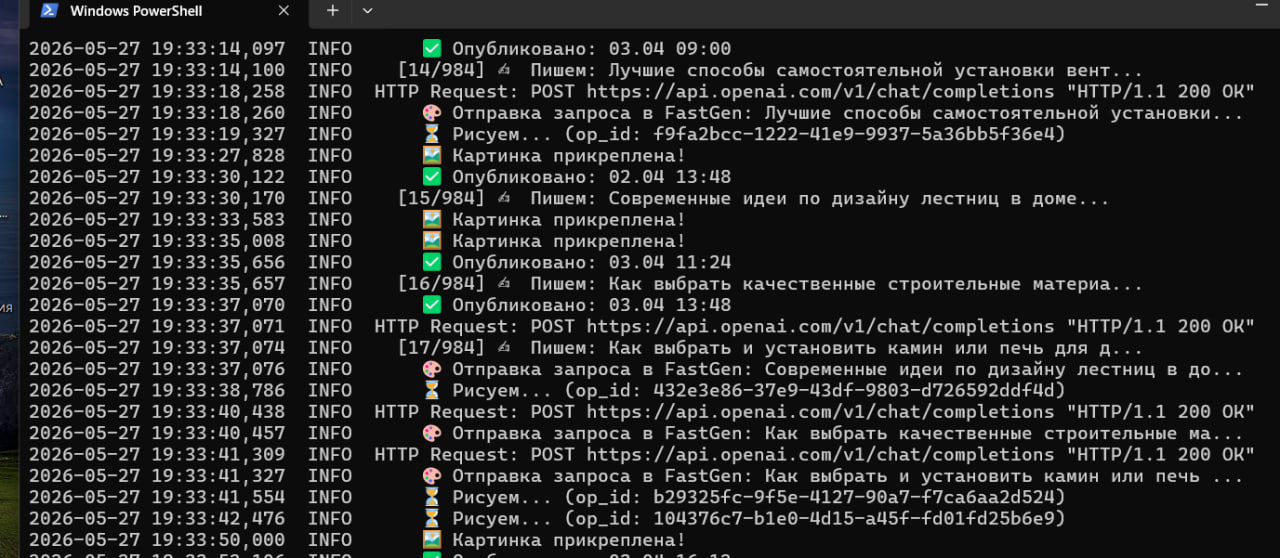
Task: Select the Windows PowerShell tab title
Action: (x=136, y=11)
